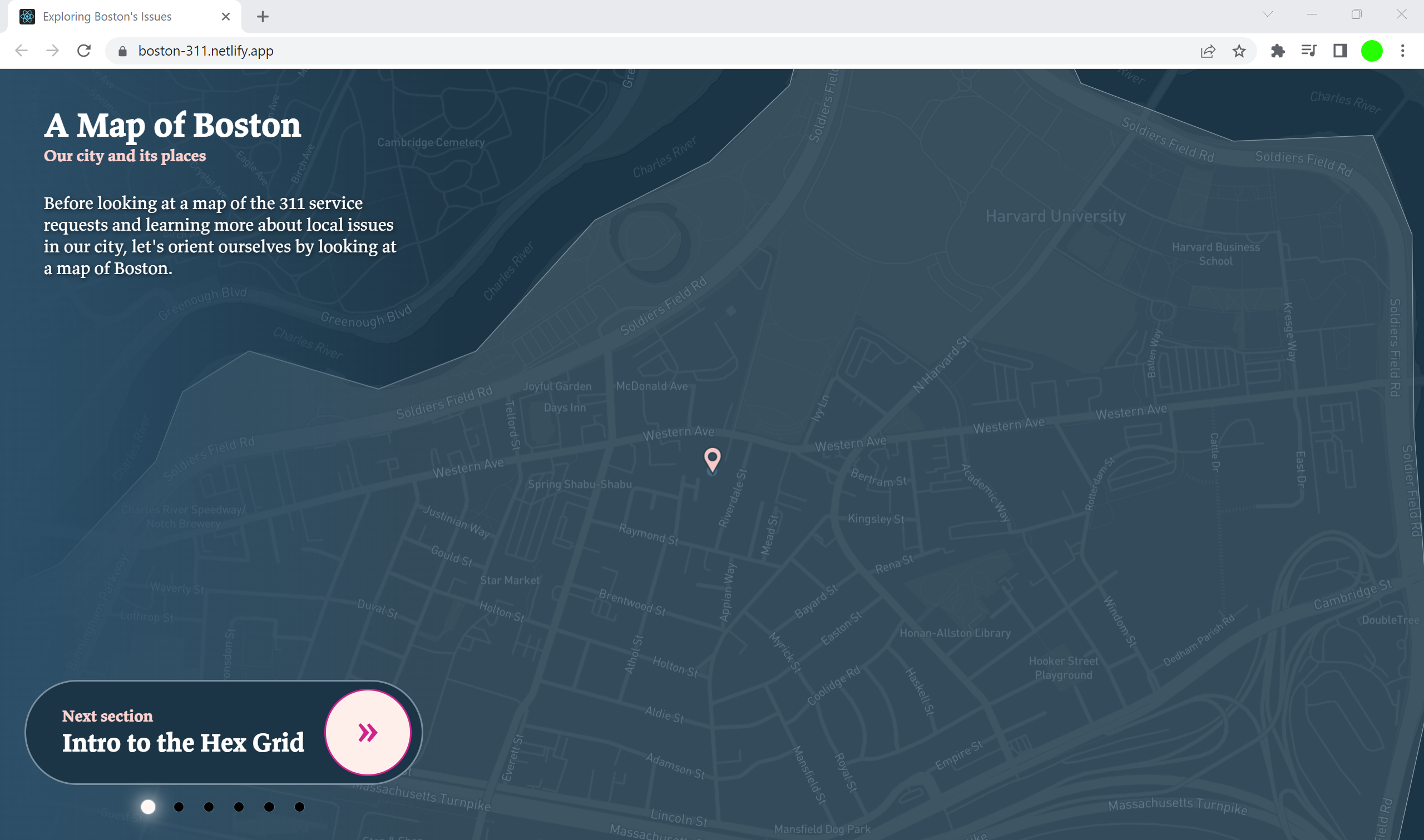Click the Intro to the Hex Grid link

click(x=183, y=743)
